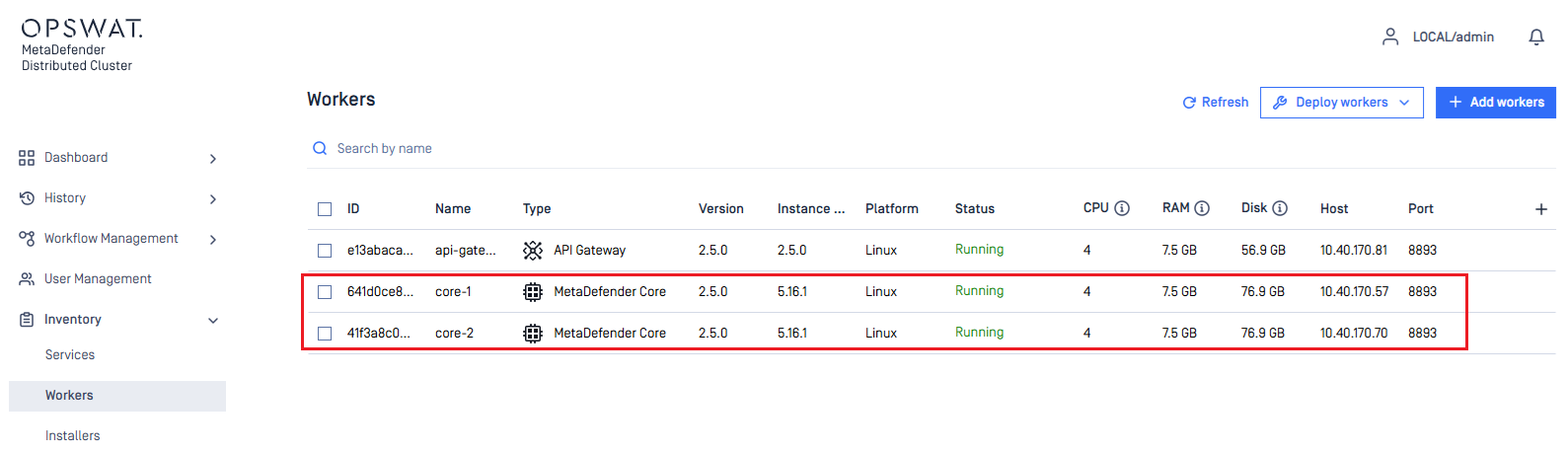
Task: Go to Services under Inventory
Action: pyautogui.click(x=70, y=355)
